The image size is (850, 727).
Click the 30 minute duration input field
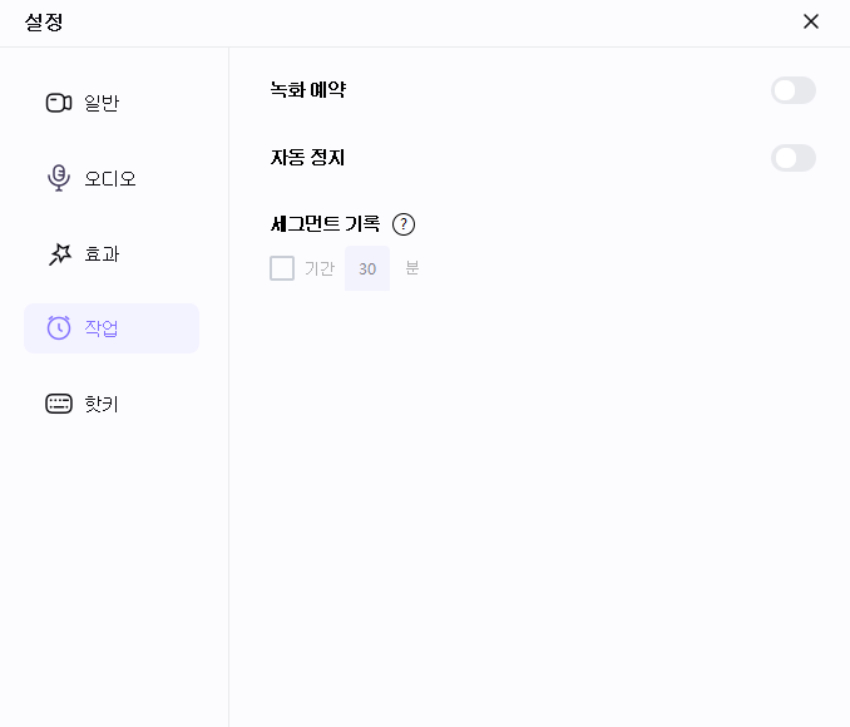coord(367,269)
